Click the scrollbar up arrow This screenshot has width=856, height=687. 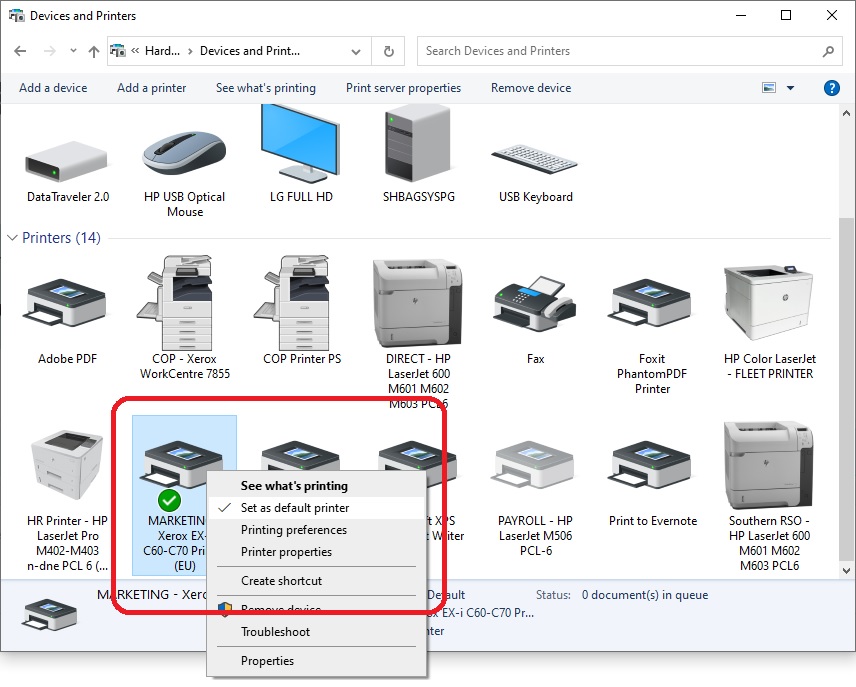click(x=846, y=114)
